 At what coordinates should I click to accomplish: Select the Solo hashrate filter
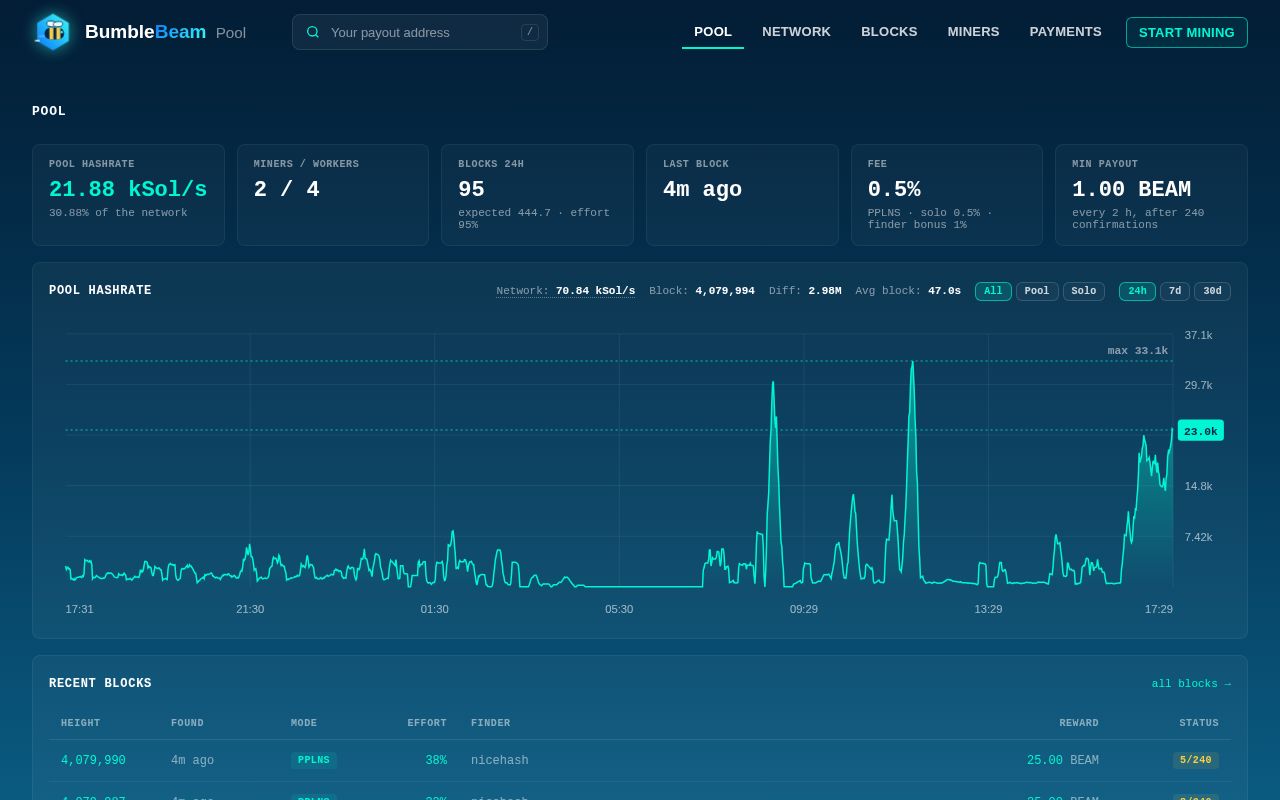coord(1083,291)
